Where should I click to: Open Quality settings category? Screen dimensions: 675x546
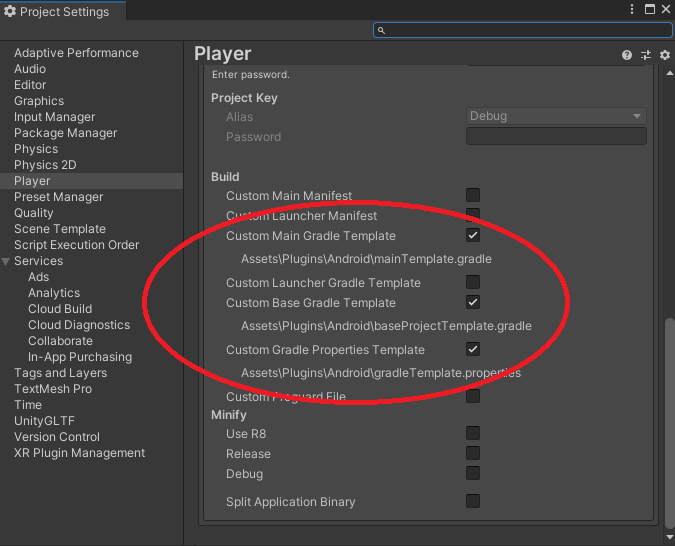34,213
